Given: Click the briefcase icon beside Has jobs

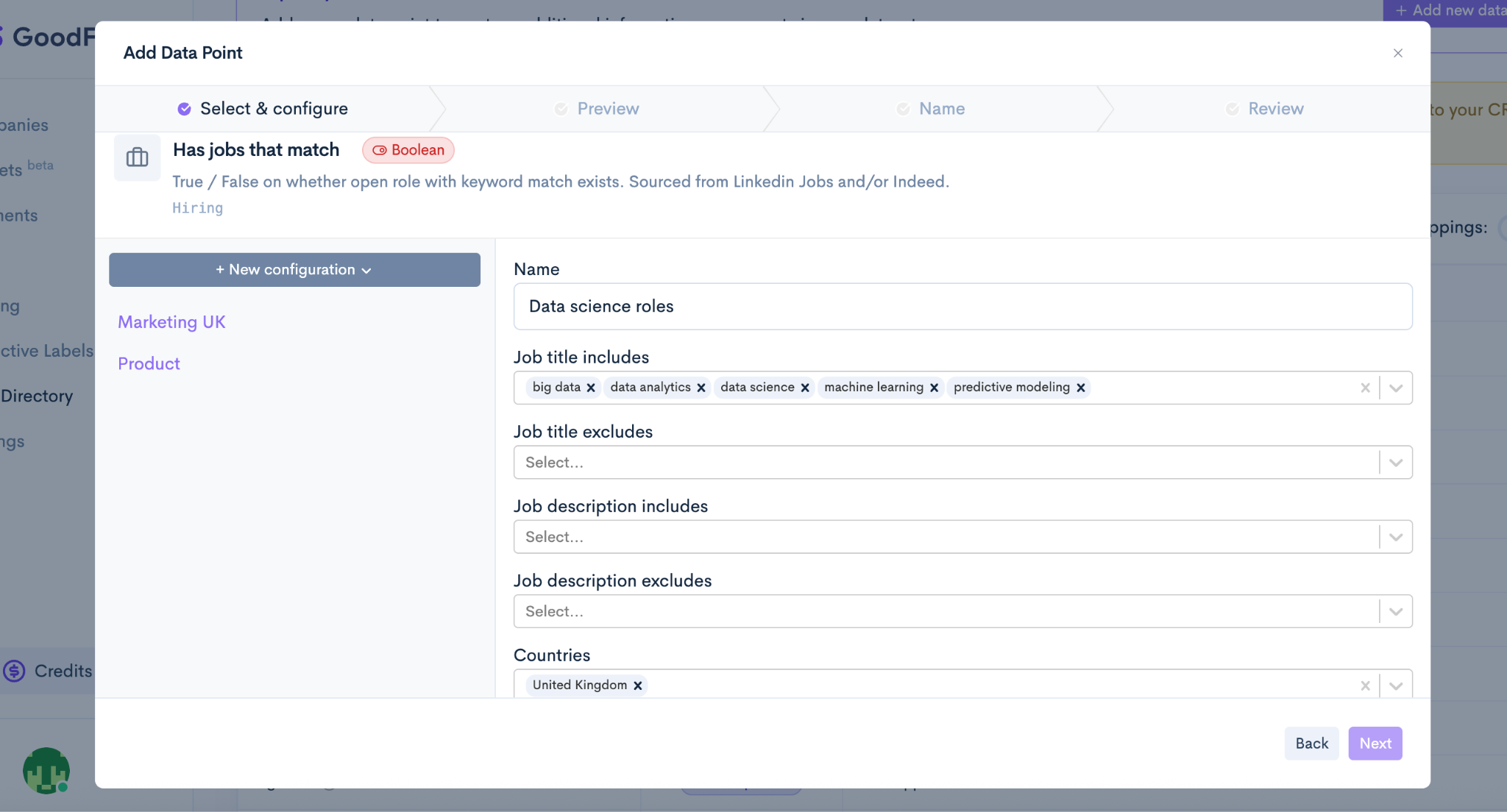Looking at the screenshot, I should (137, 157).
